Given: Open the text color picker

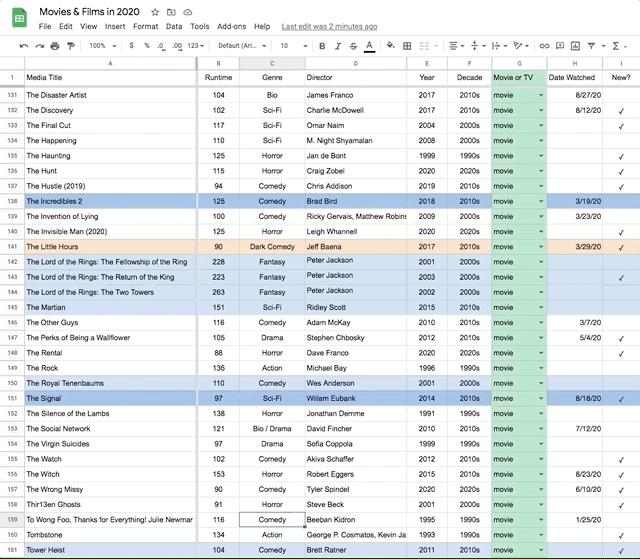Looking at the screenshot, I should click(369, 46).
